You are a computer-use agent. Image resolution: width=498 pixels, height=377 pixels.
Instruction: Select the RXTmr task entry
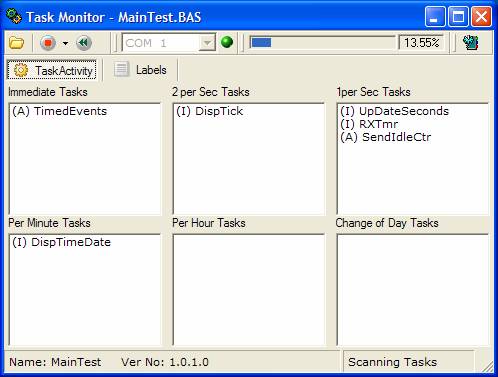pos(369,124)
